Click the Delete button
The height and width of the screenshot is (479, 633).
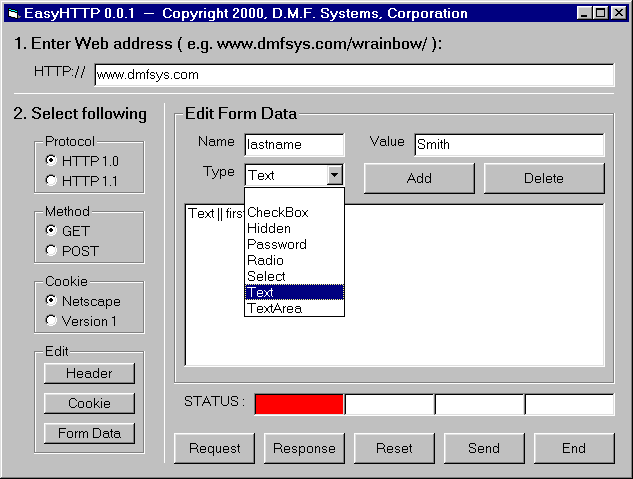tap(544, 178)
